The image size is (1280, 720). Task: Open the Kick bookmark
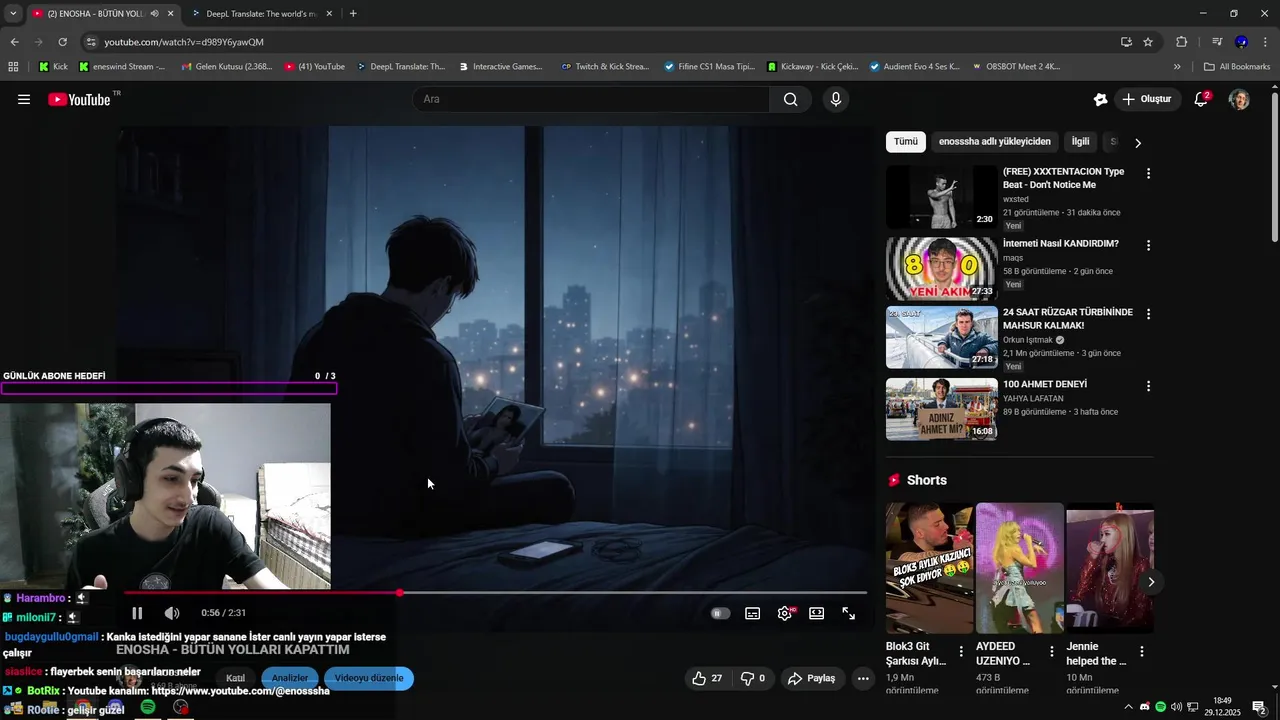tap(53, 67)
